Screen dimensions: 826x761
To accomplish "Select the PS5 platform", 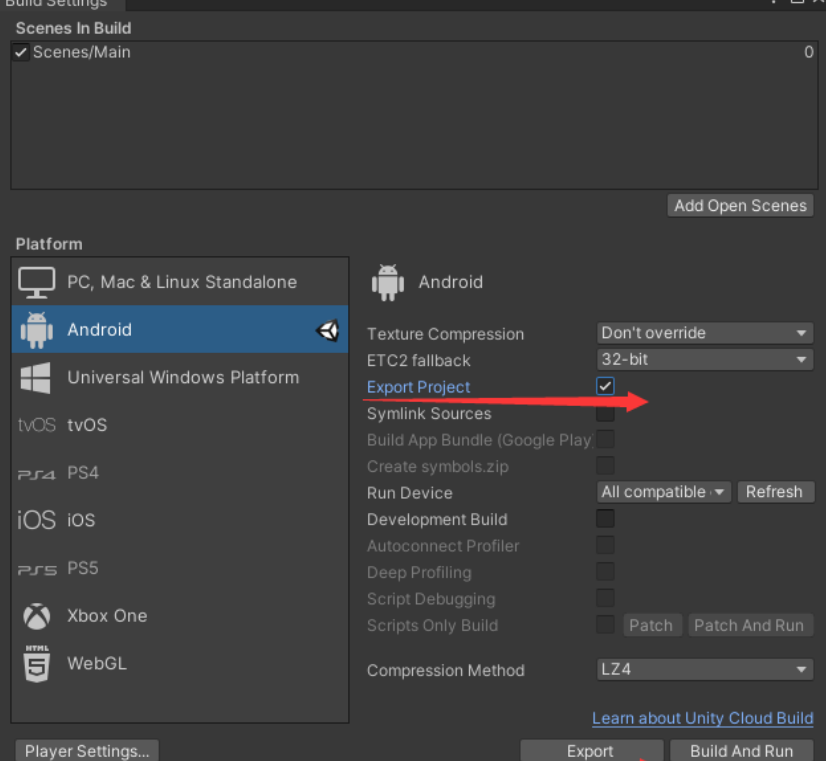I will [x=180, y=568].
